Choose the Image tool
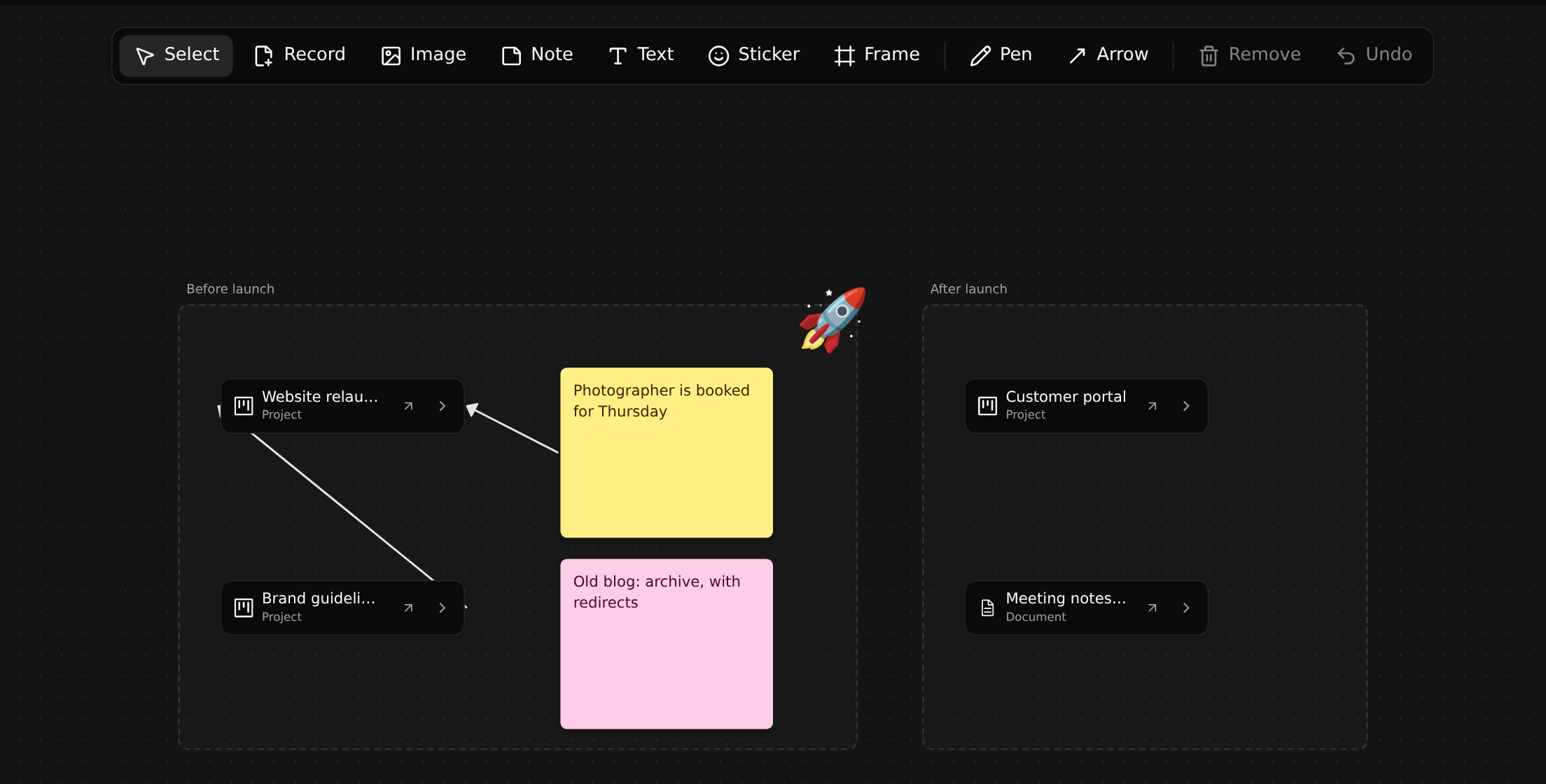 click(424, 55)
